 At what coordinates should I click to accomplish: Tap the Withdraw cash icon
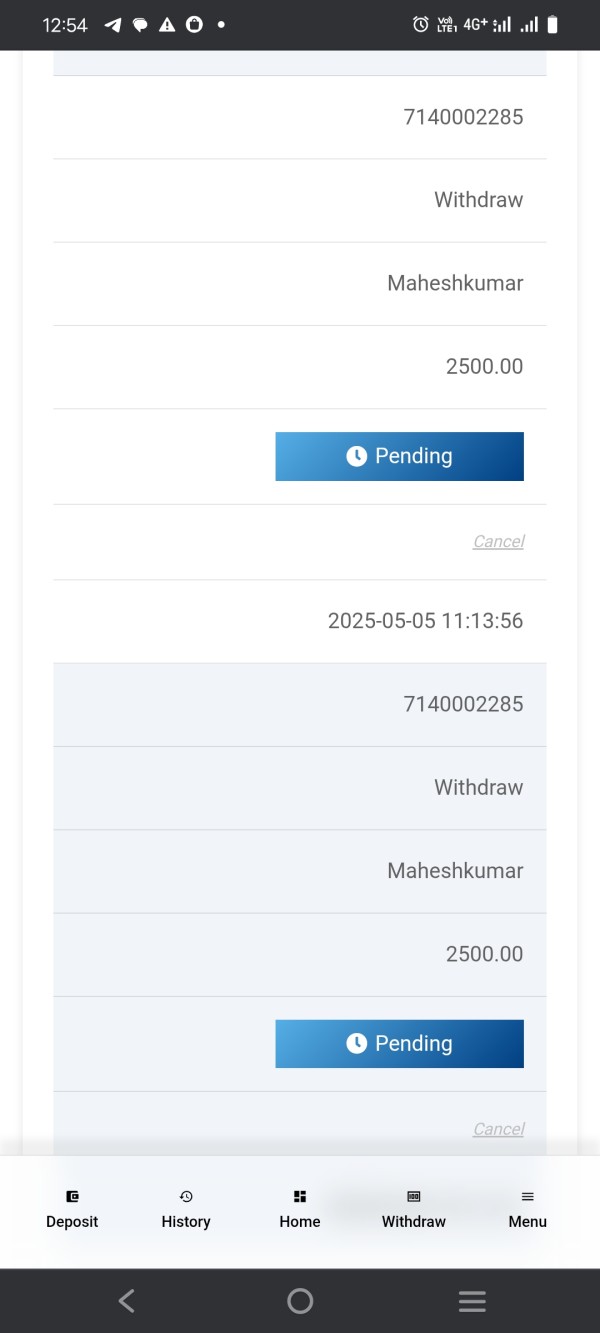(414, 1196)
